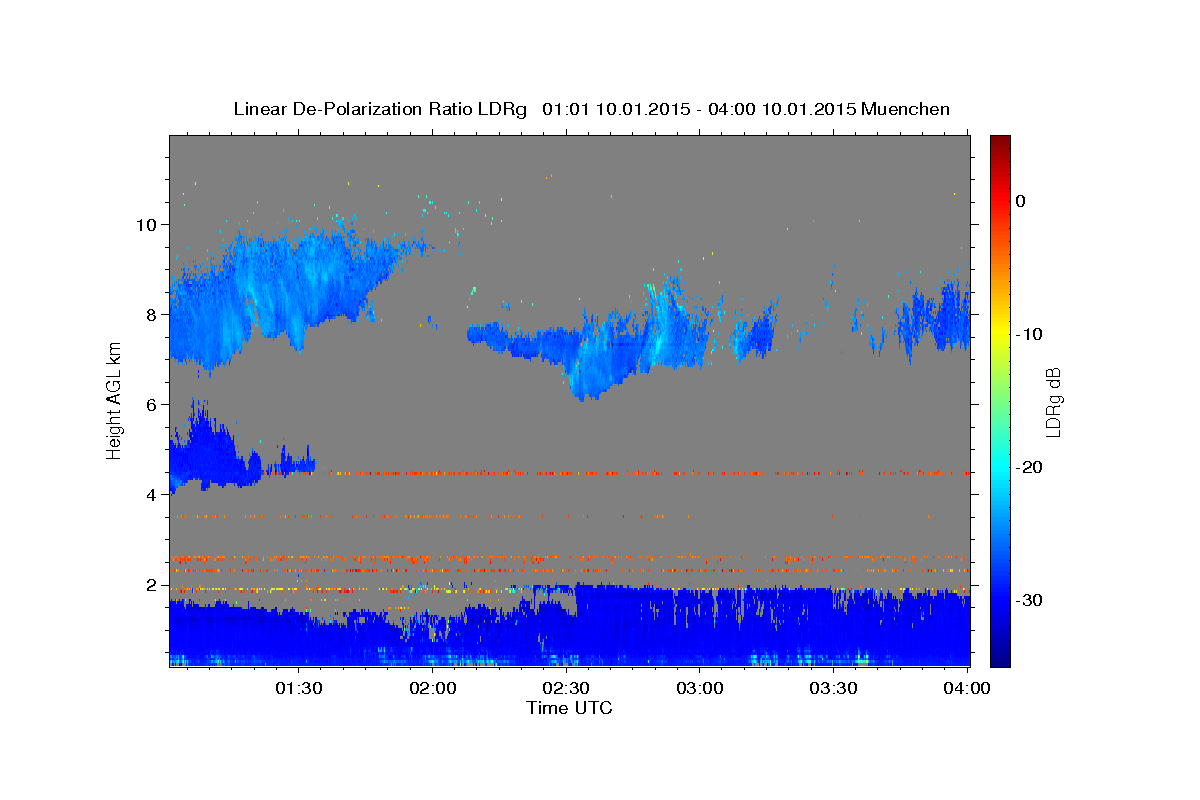Click the dark blue bottom of the colorbar

1000,658
